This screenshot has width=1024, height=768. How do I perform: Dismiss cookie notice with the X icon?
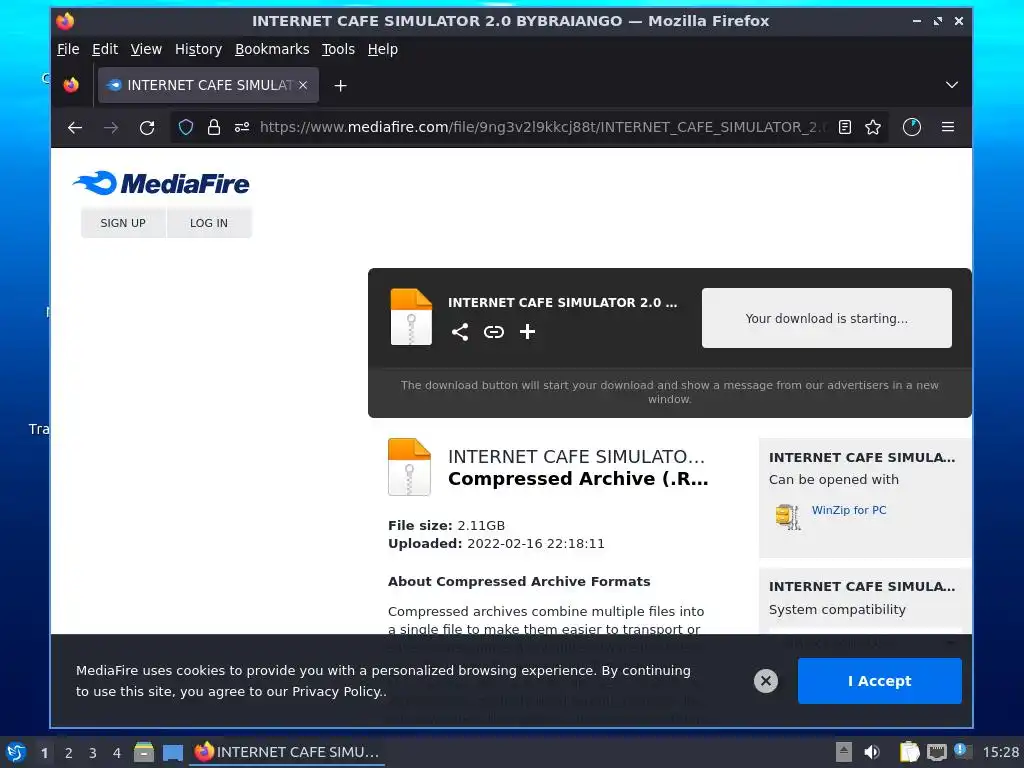766,681
